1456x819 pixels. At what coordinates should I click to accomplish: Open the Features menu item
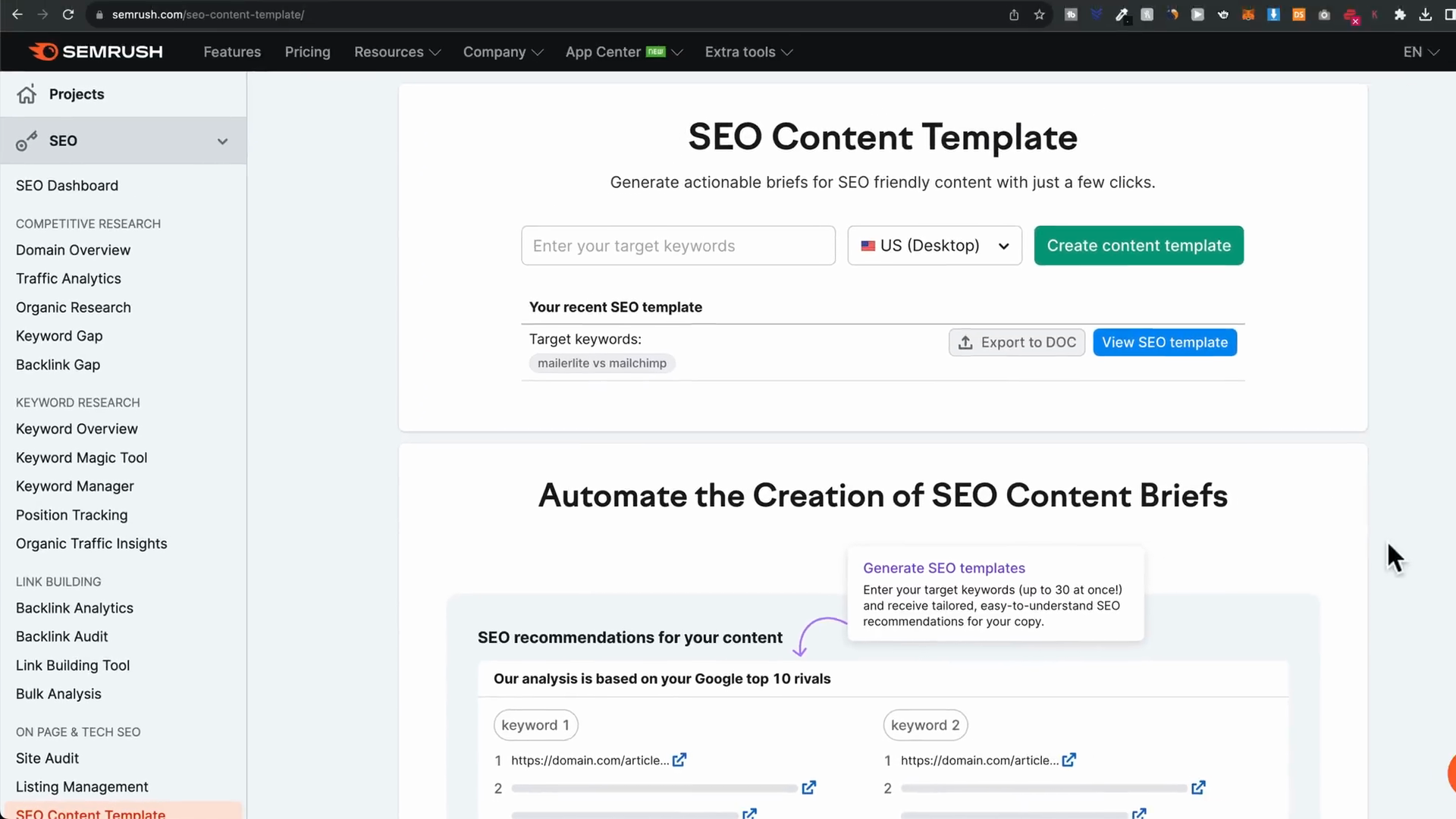click(232, 52)
